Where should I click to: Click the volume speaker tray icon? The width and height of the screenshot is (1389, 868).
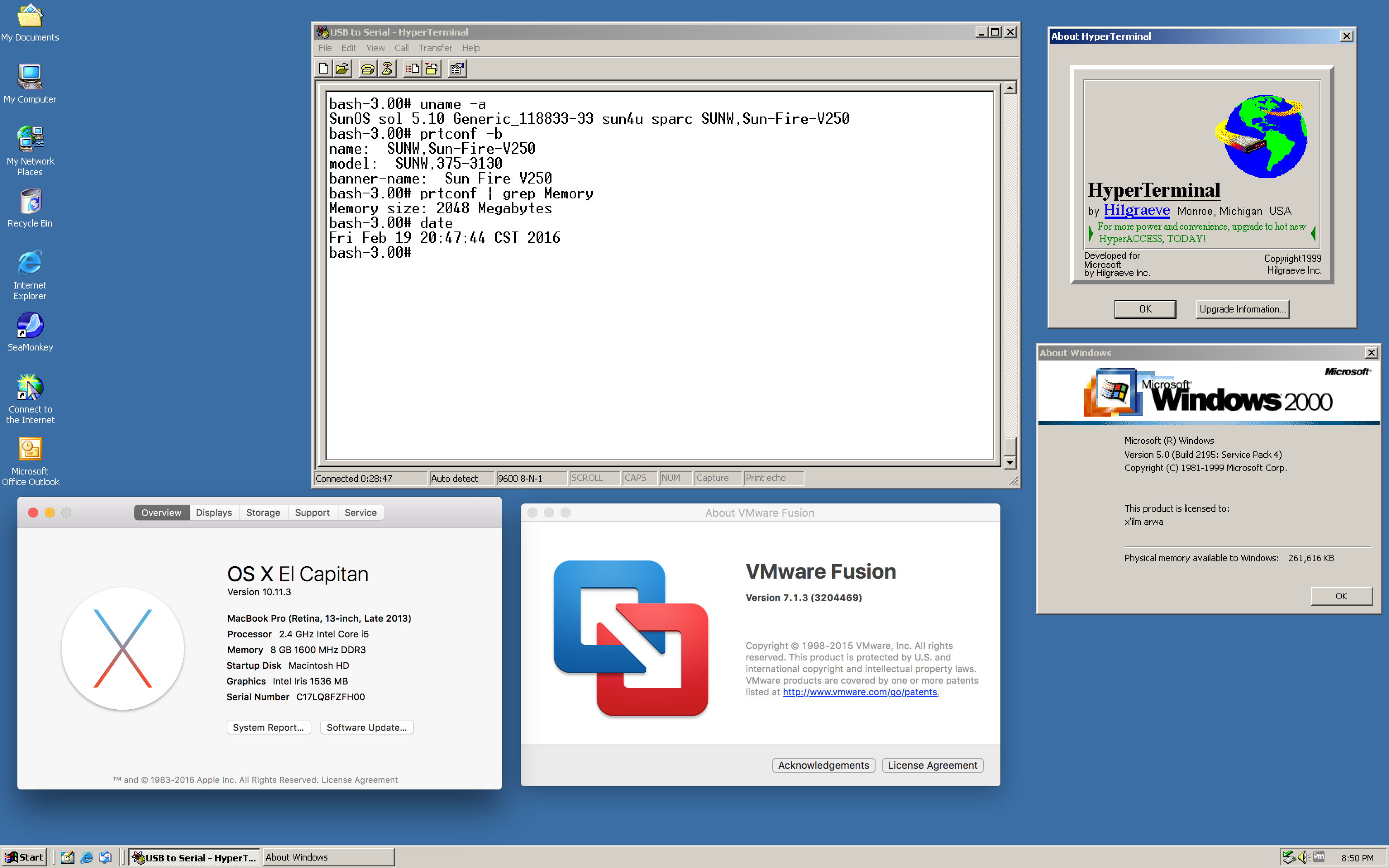1303,857
